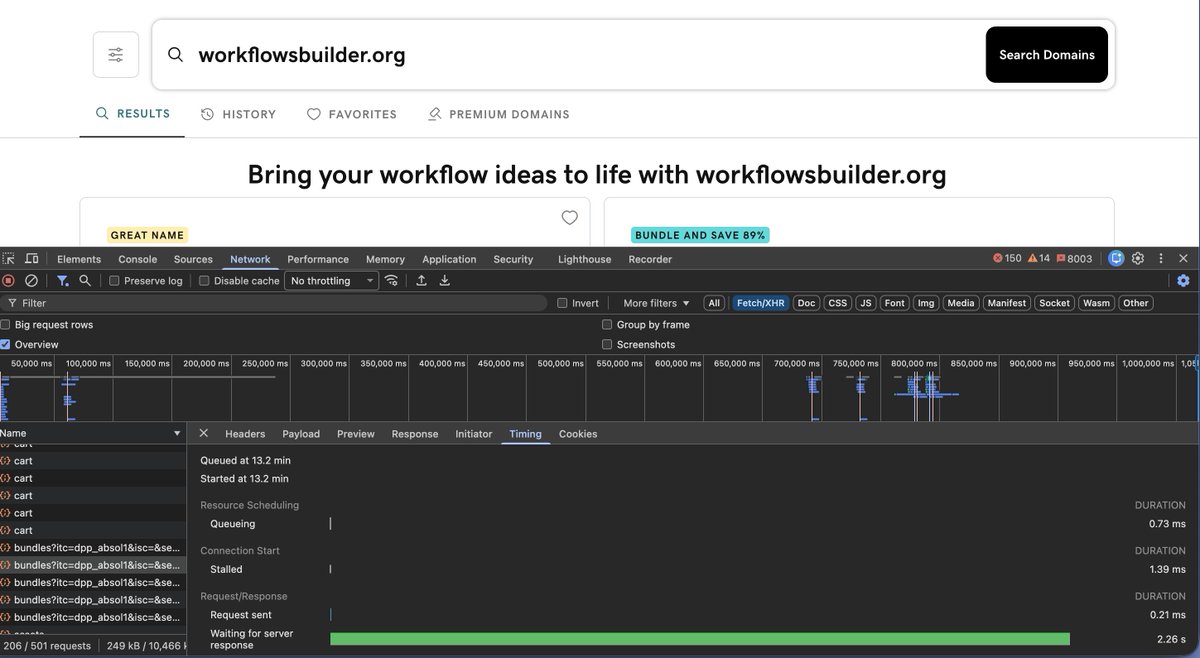
Task: Toggle the network filter funnel icon
Action: [x=62, y=281]
